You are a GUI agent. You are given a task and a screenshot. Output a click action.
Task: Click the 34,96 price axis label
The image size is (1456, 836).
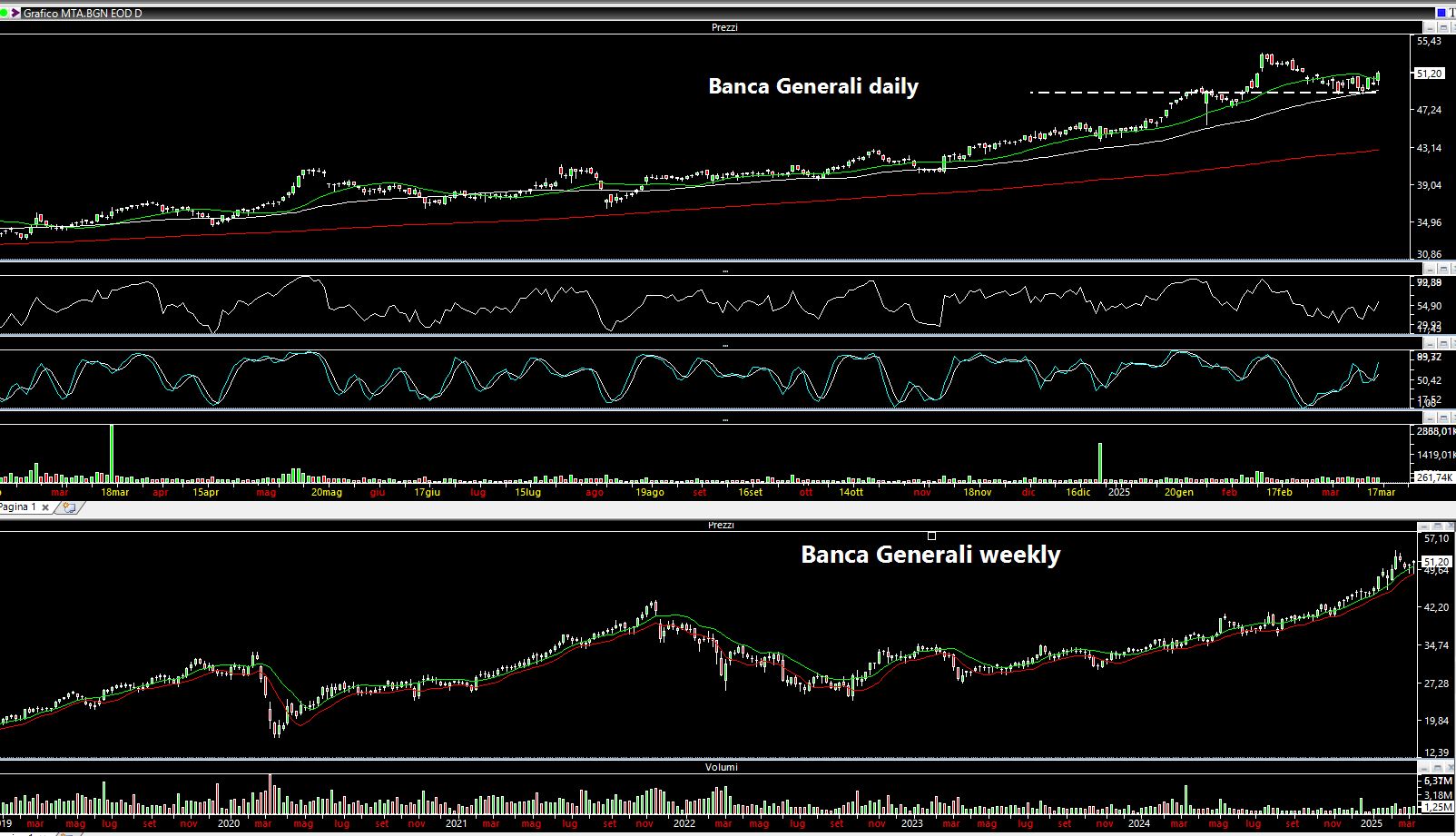1429,222
